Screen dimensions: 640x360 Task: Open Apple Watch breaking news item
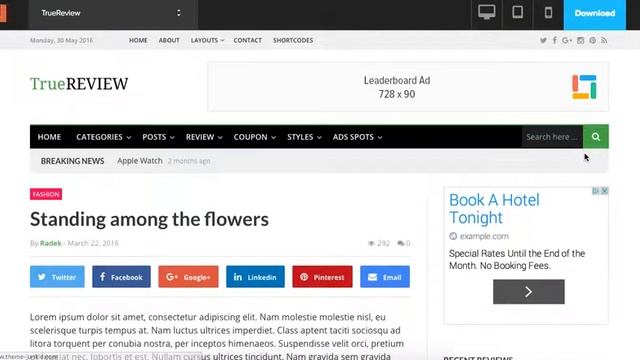point(140,161)
